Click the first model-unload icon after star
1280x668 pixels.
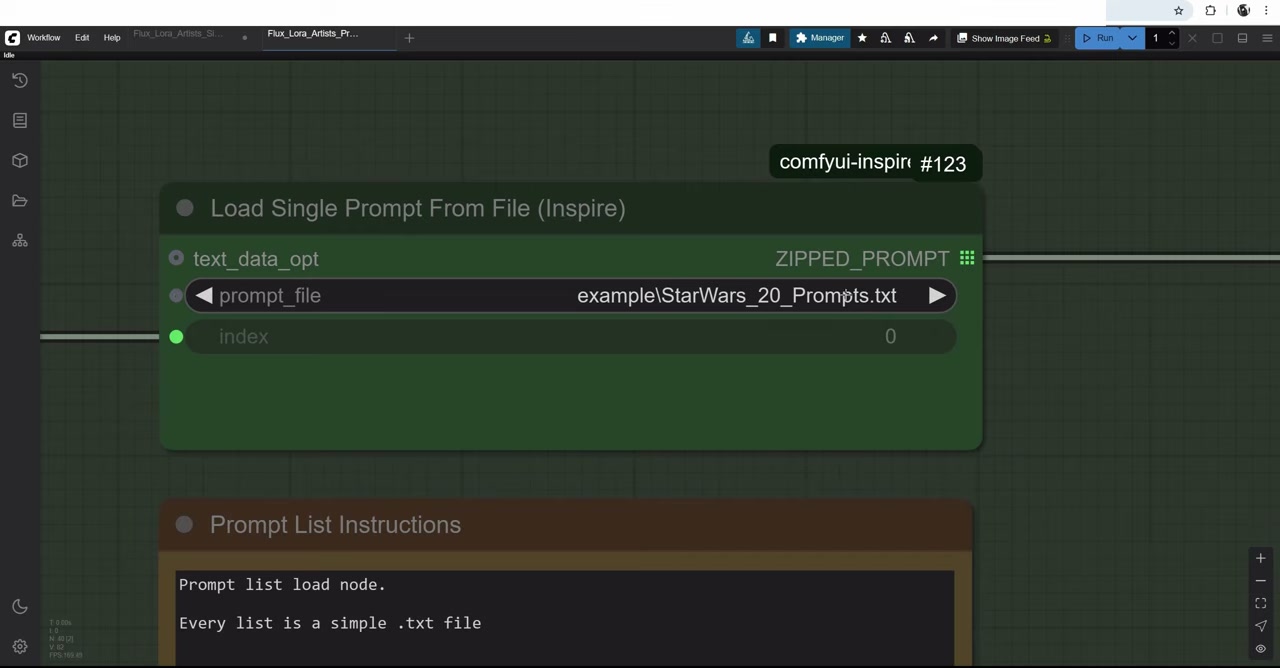click(885, 38)
